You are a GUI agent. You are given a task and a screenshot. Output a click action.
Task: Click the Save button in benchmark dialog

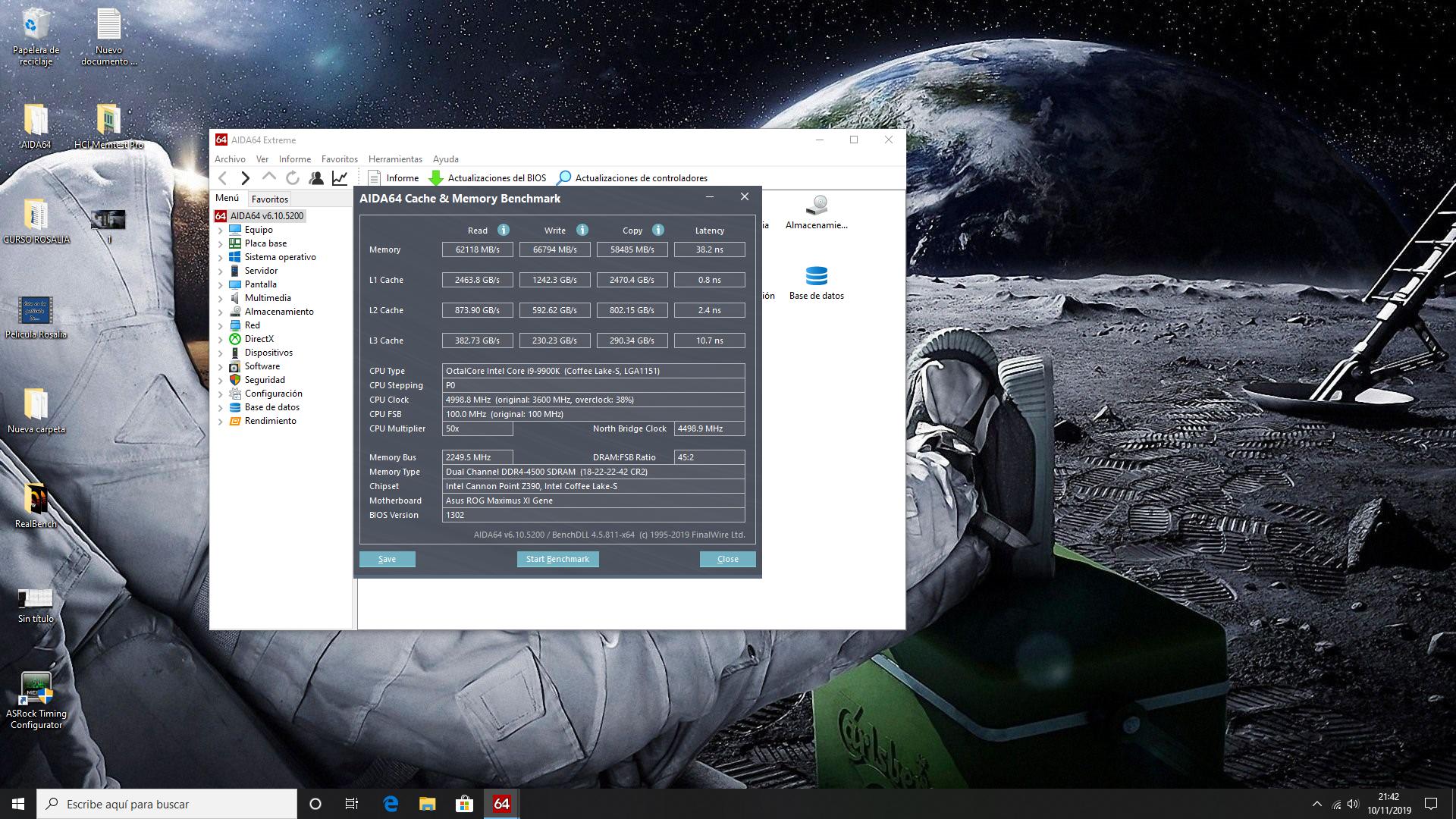click(387, 559)
